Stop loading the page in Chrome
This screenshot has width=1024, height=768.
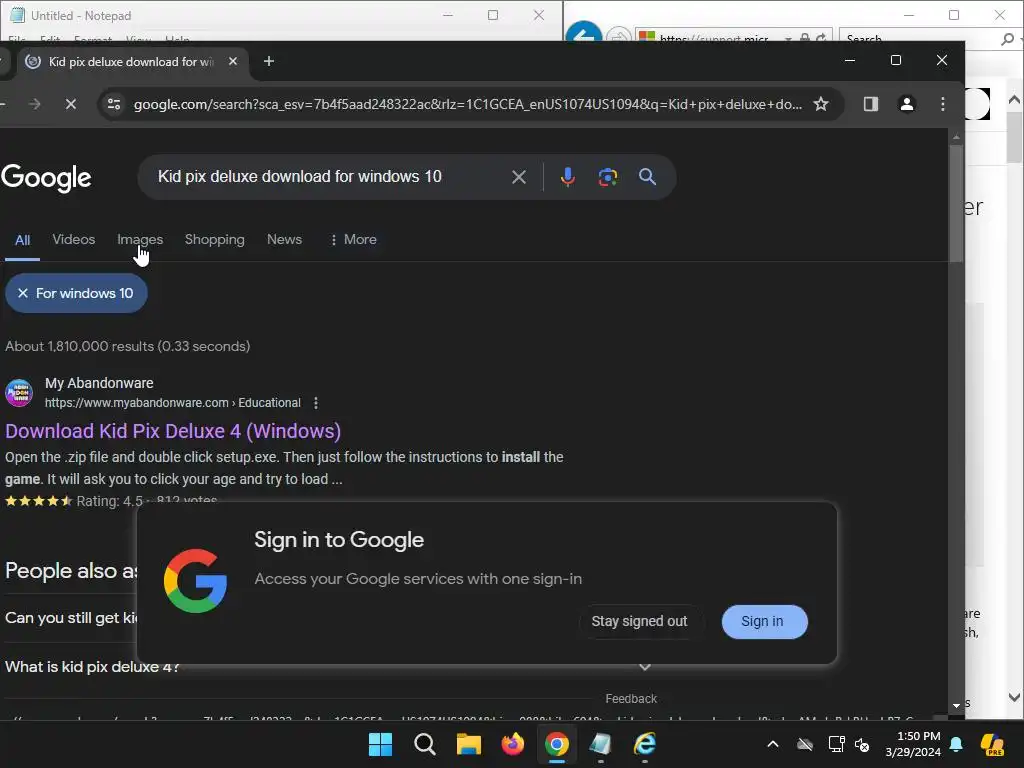point(71,104)
